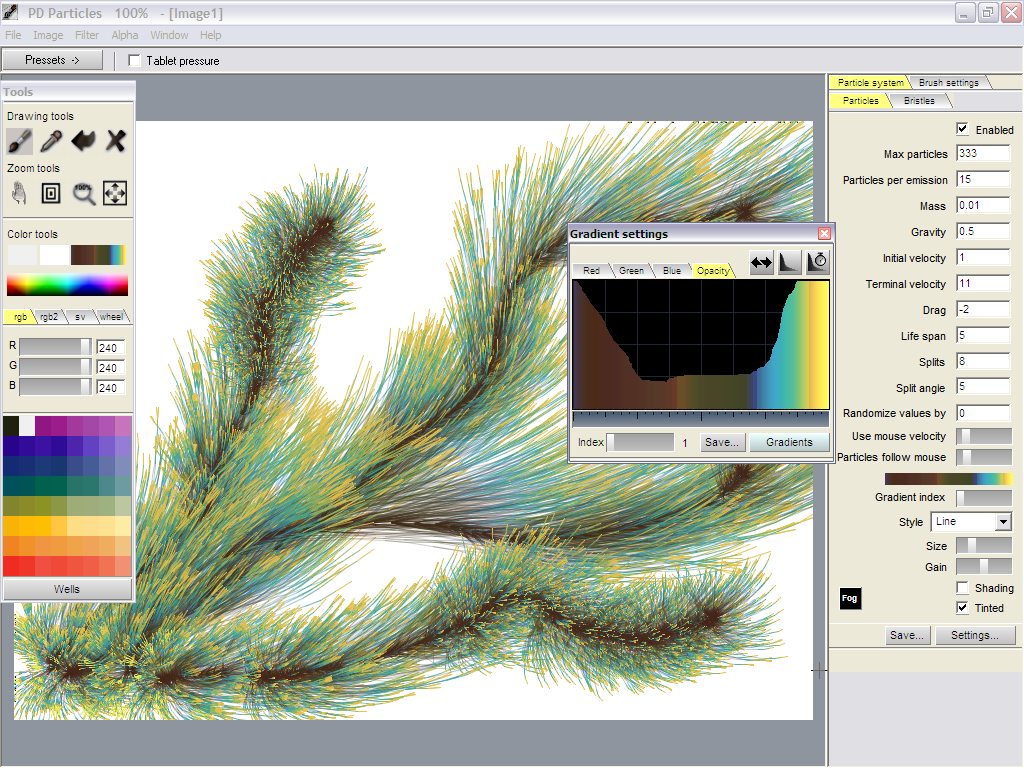Flip gradient with the double-arrow icon
Viewport: 1024px width, 768px height.
point(762,262)
